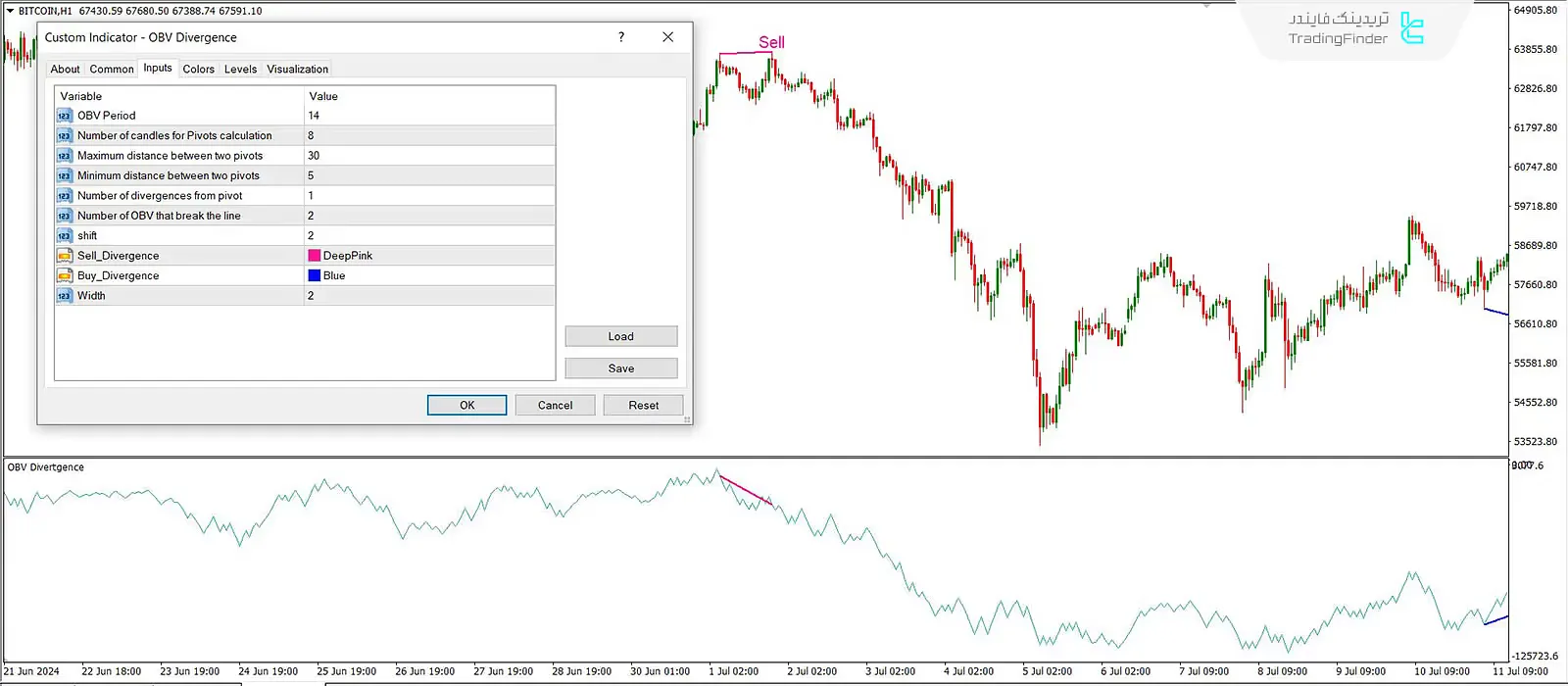Switch to the About tab
Viewport: 1568px width, 686px height.
[65, 70]
